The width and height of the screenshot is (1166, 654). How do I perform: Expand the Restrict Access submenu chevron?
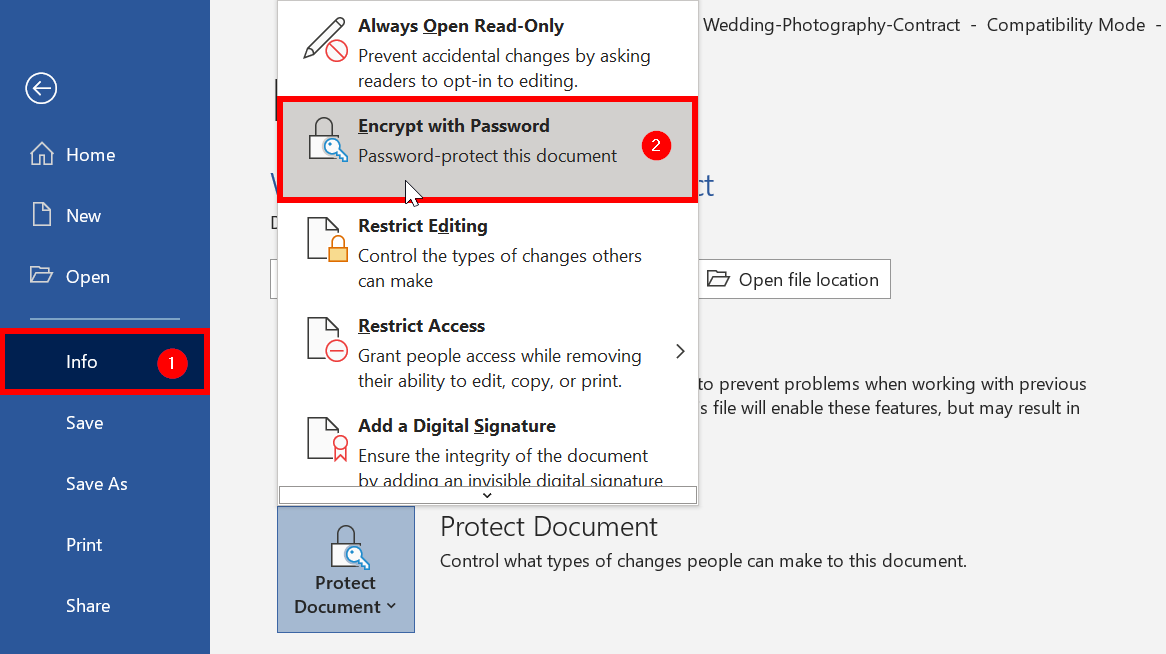(680, 351)
